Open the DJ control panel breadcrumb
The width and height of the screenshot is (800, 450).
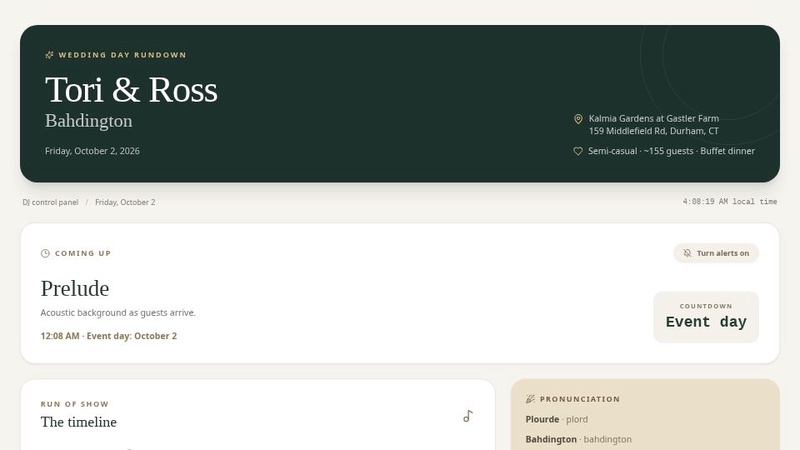point(51,202)
